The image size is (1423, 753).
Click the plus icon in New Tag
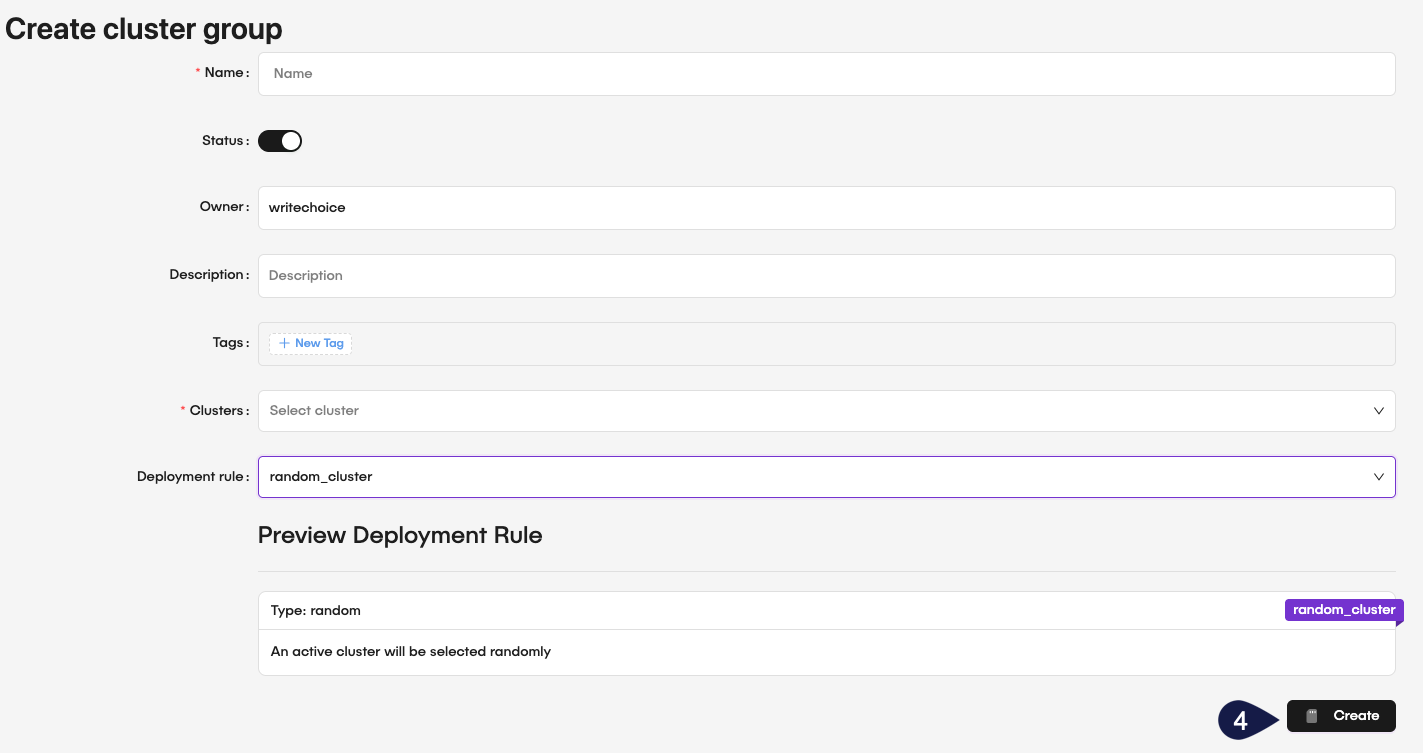[x=284, y=343]
